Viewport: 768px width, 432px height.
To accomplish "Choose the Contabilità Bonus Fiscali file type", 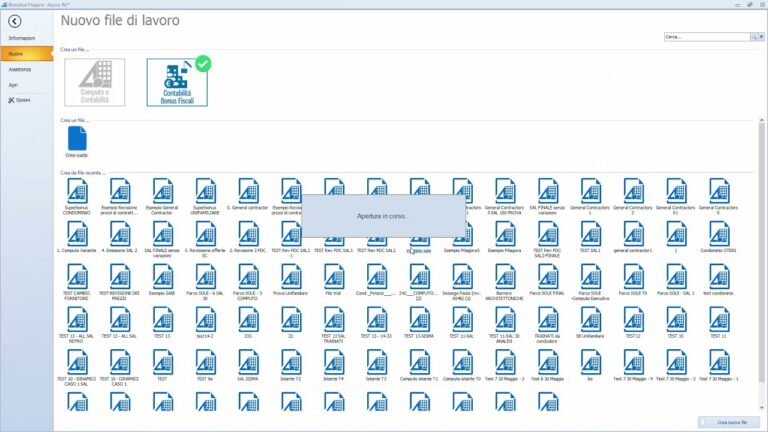I will [177, 82].
